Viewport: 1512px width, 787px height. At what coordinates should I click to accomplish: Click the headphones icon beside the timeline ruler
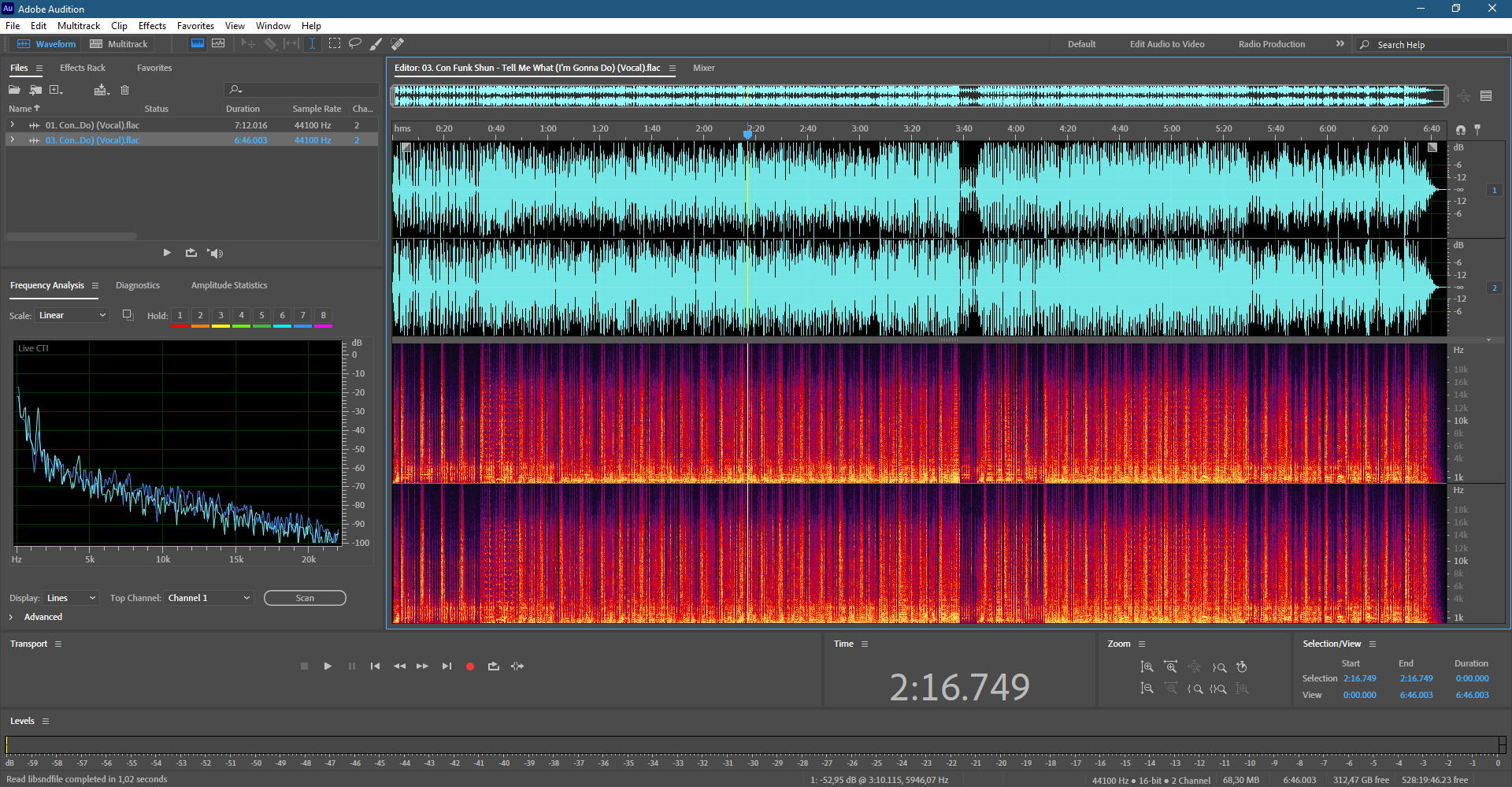coord(1461,129)
